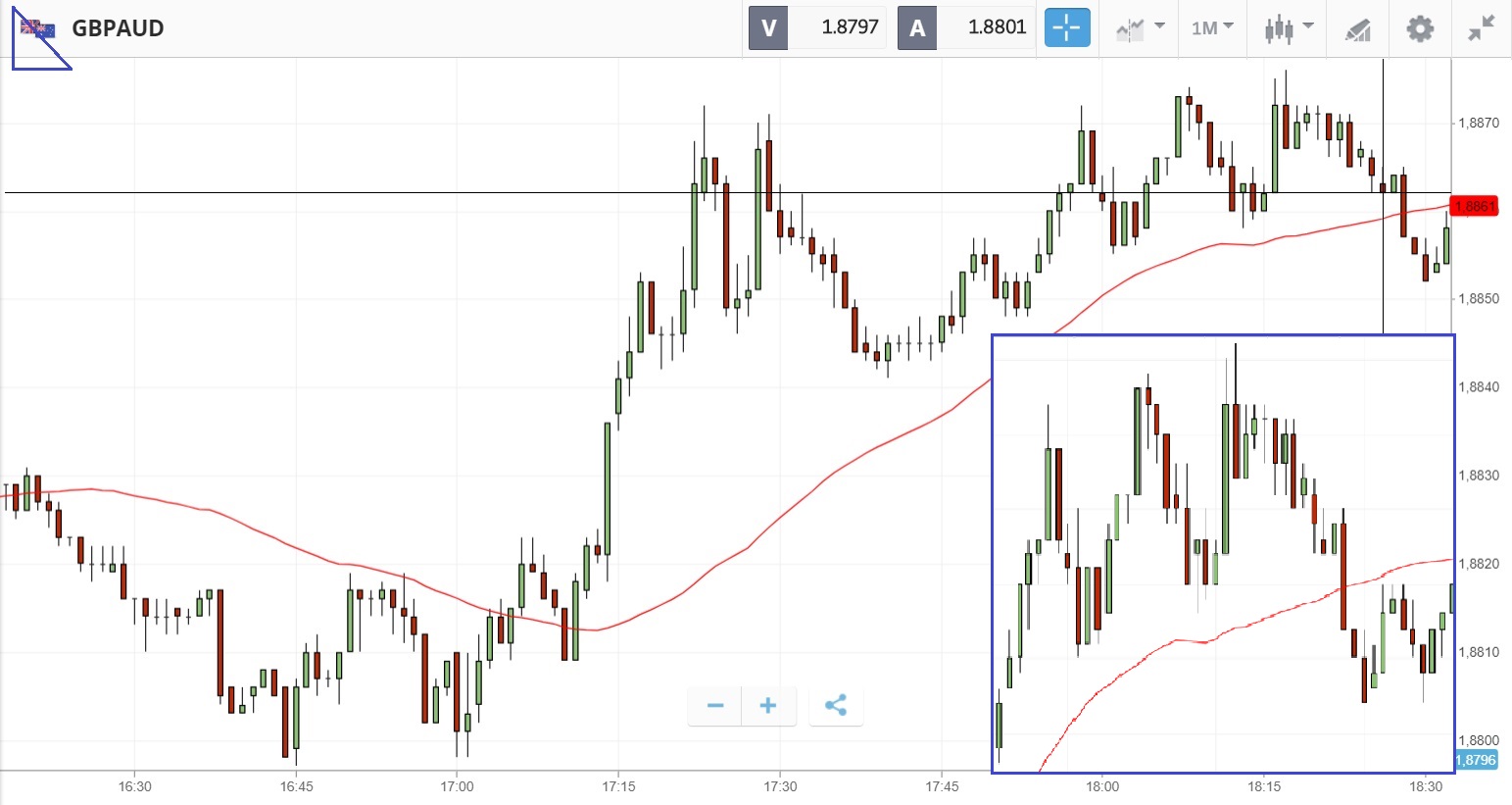Select the drawing tools pencil icon
This screenshot has width=1512, height=805.
point(1357,28)
